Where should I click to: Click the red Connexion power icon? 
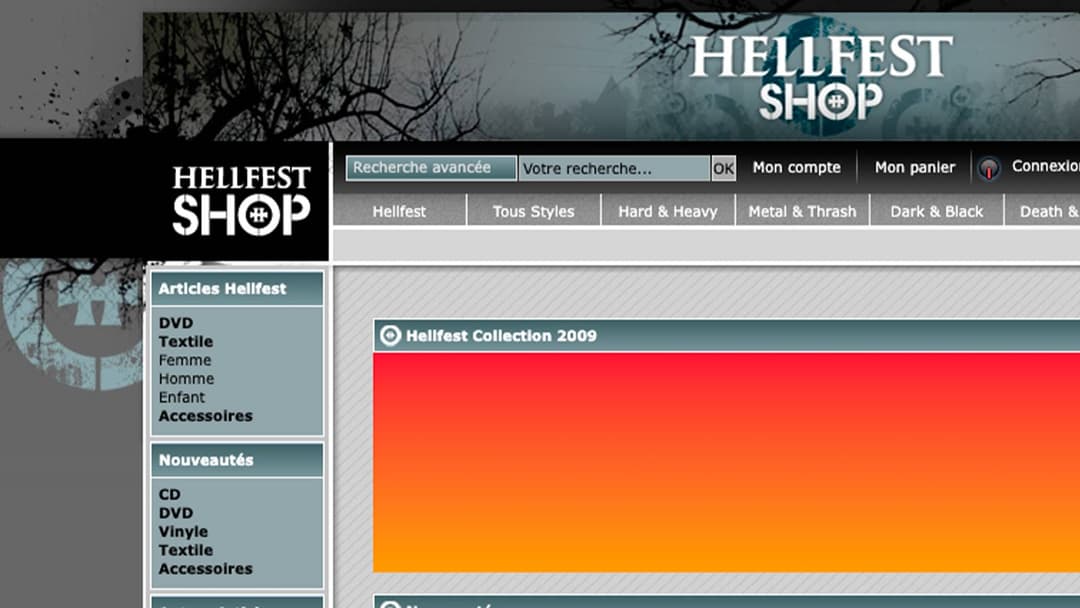pyautogui.click(x=988, y=169)
